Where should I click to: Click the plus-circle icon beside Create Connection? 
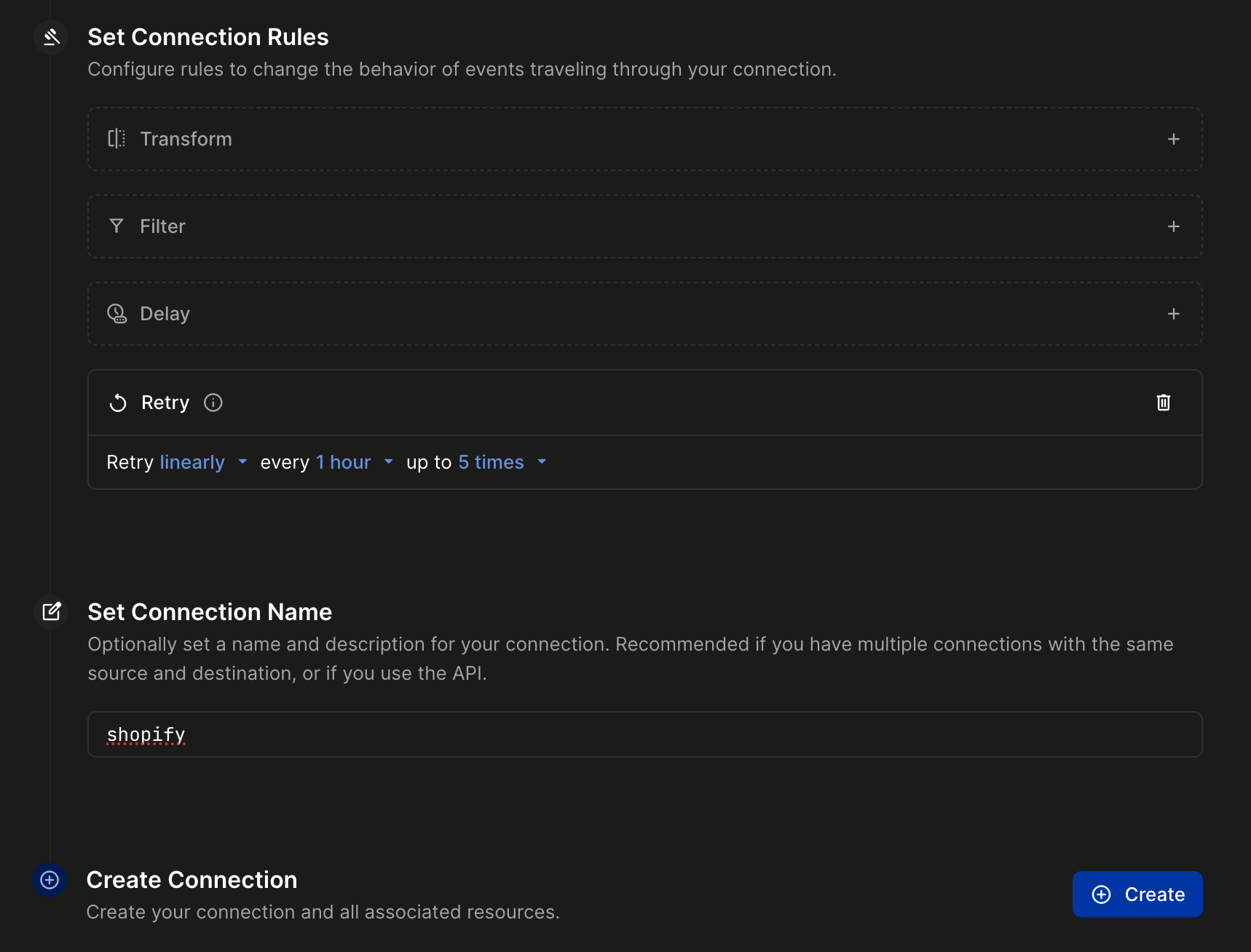click(50, 880)
